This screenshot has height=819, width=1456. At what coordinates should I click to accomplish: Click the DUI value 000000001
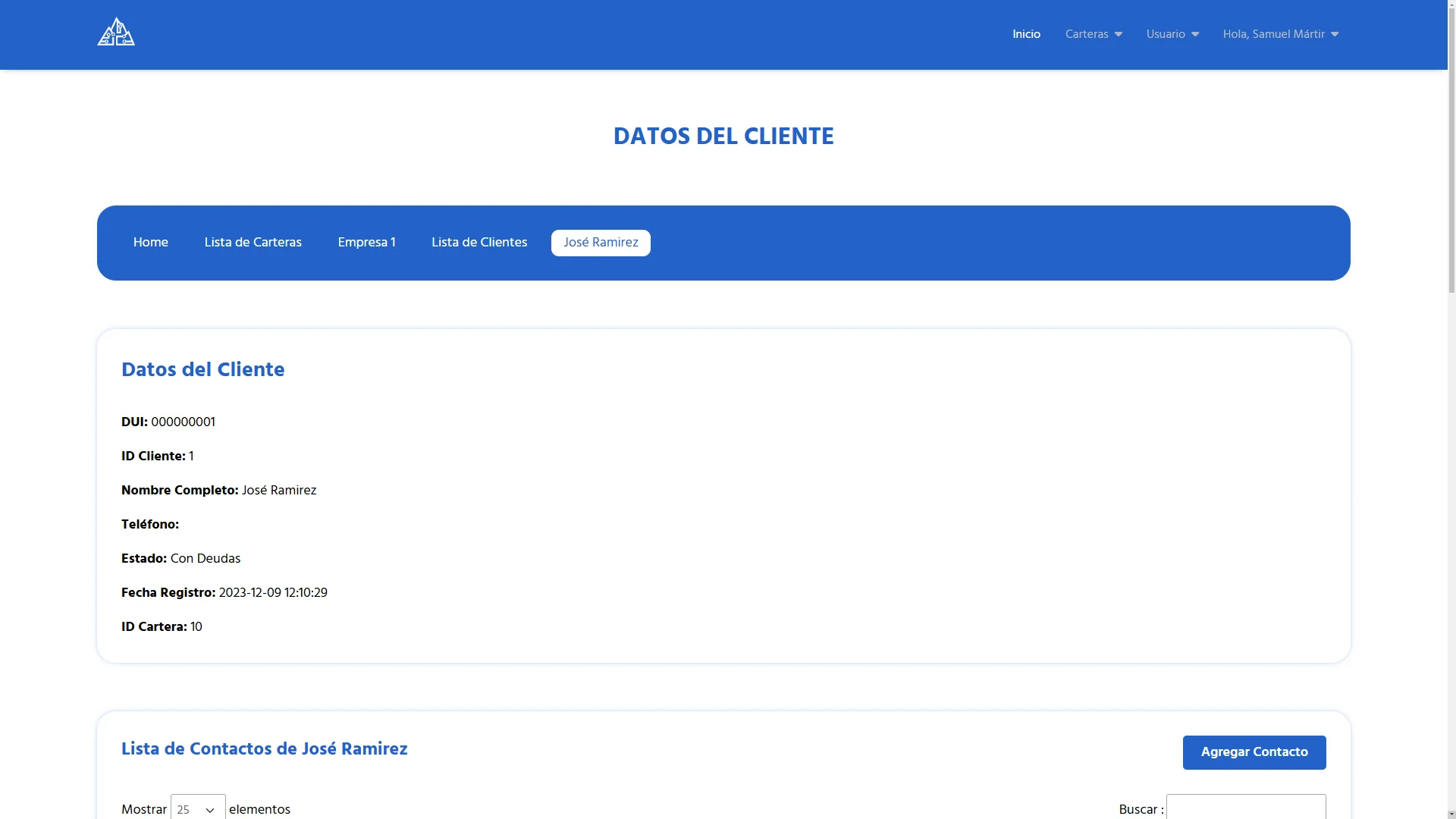(183, 422)
